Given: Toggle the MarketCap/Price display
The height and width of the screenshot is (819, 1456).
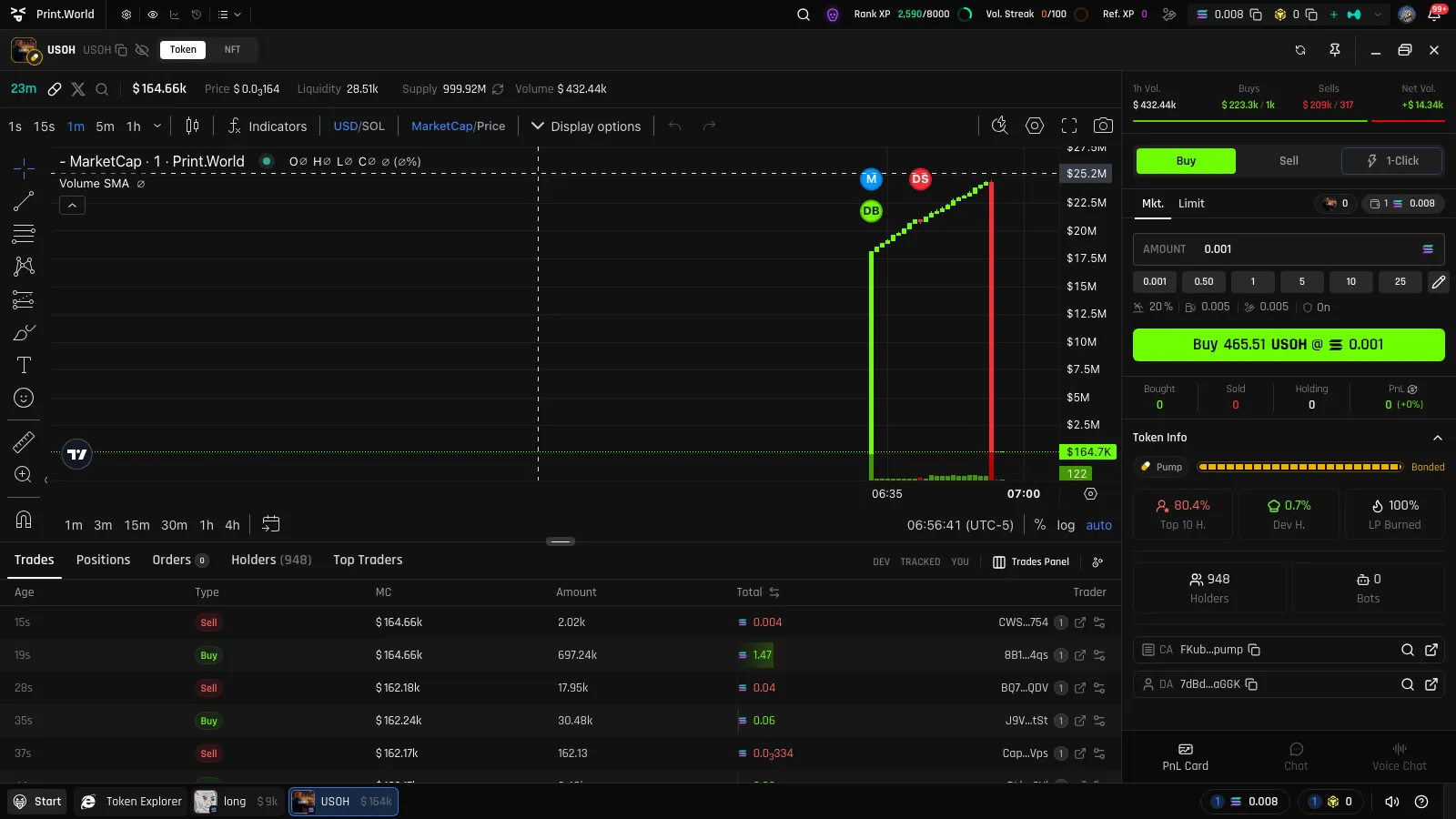Looking at the screenshot, I should 458,126.
